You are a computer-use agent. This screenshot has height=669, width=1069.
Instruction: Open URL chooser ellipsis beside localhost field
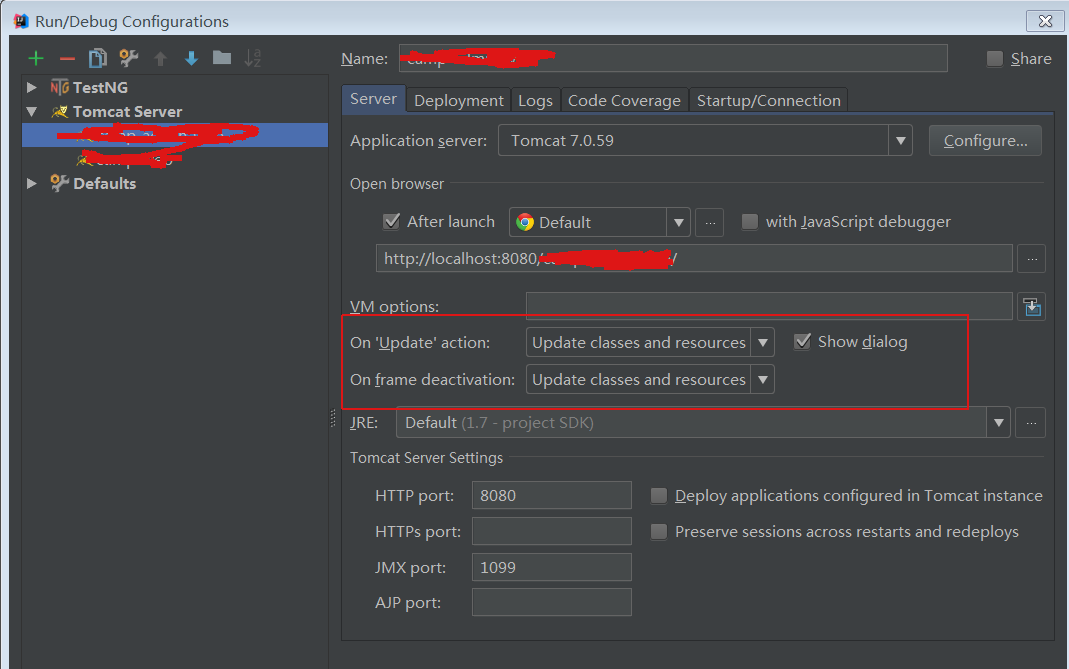pos(1032,259)
